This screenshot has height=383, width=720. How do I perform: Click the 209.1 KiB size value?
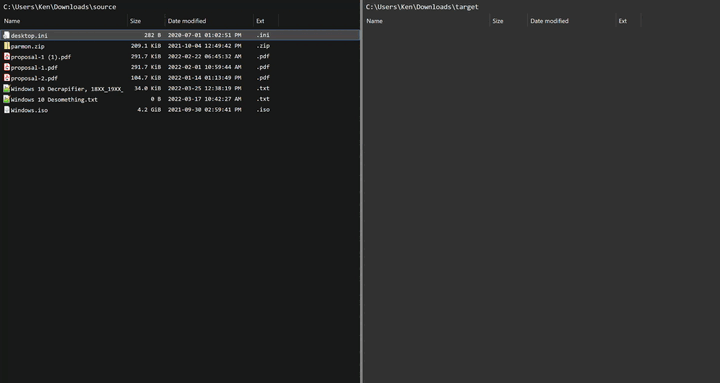(x=146, y=46)
